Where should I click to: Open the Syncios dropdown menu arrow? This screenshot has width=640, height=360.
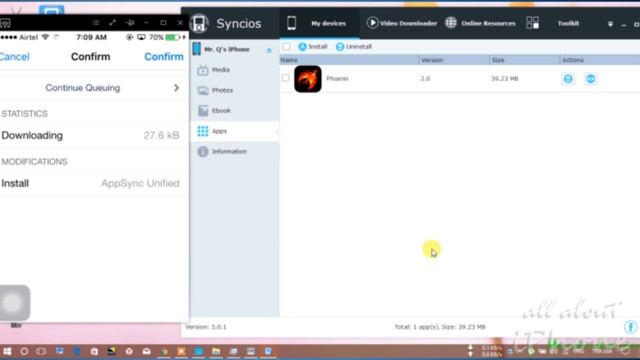[x=610, y=24]
